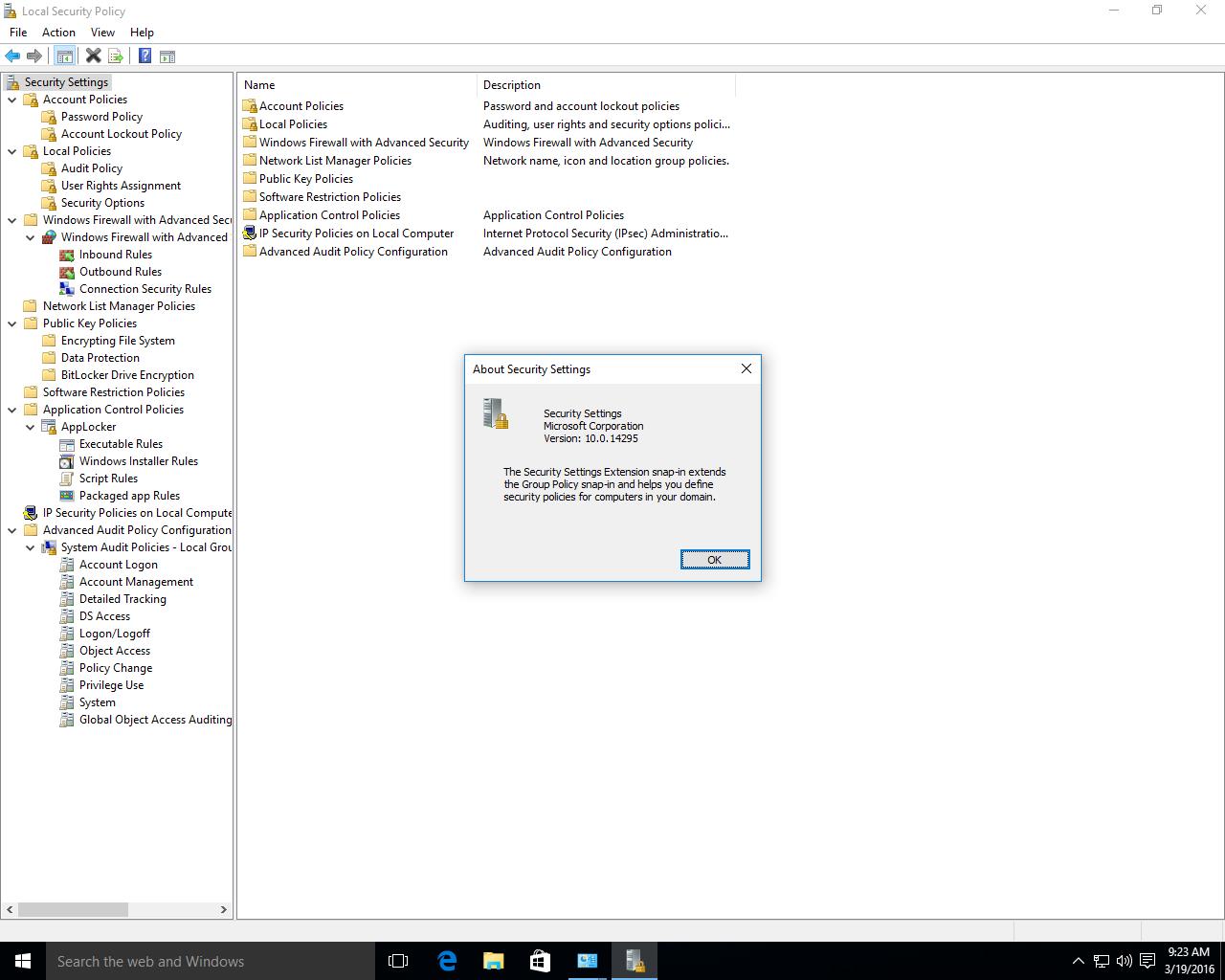Collapse the Application Control Policies node

click(x=12, y=410)
